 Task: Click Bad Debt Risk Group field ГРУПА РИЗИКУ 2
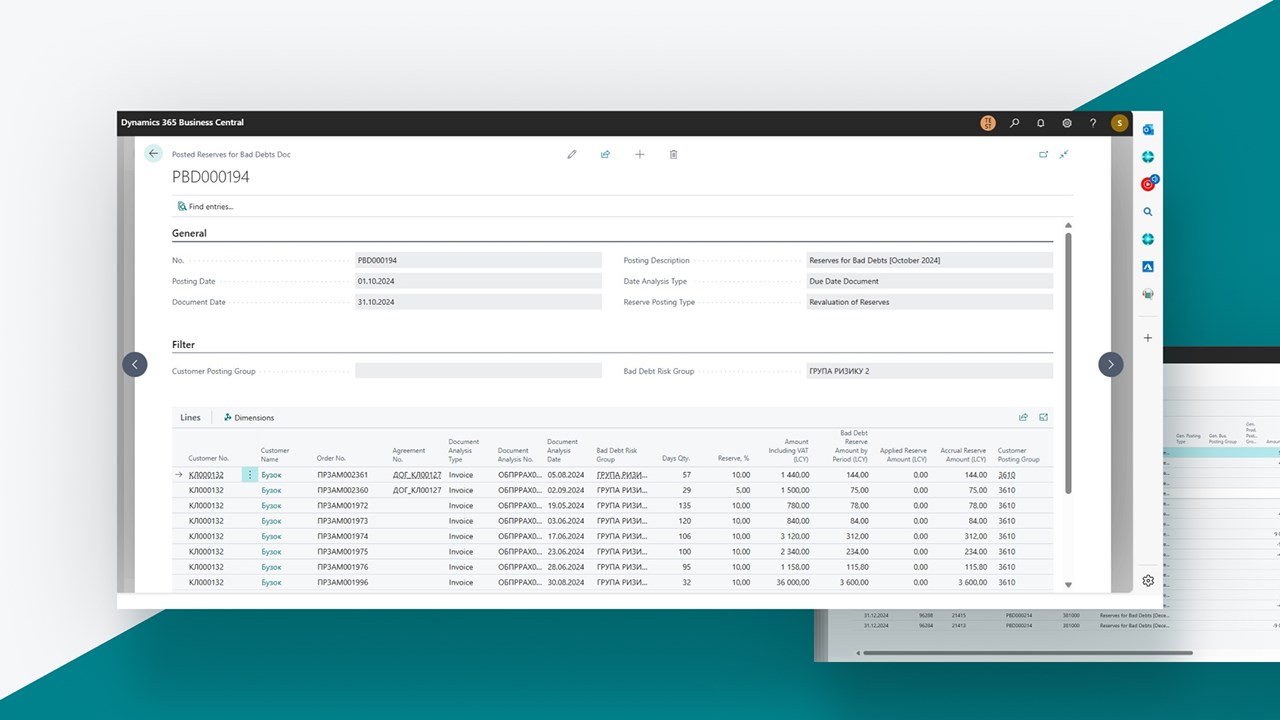[x=930, y=371]
